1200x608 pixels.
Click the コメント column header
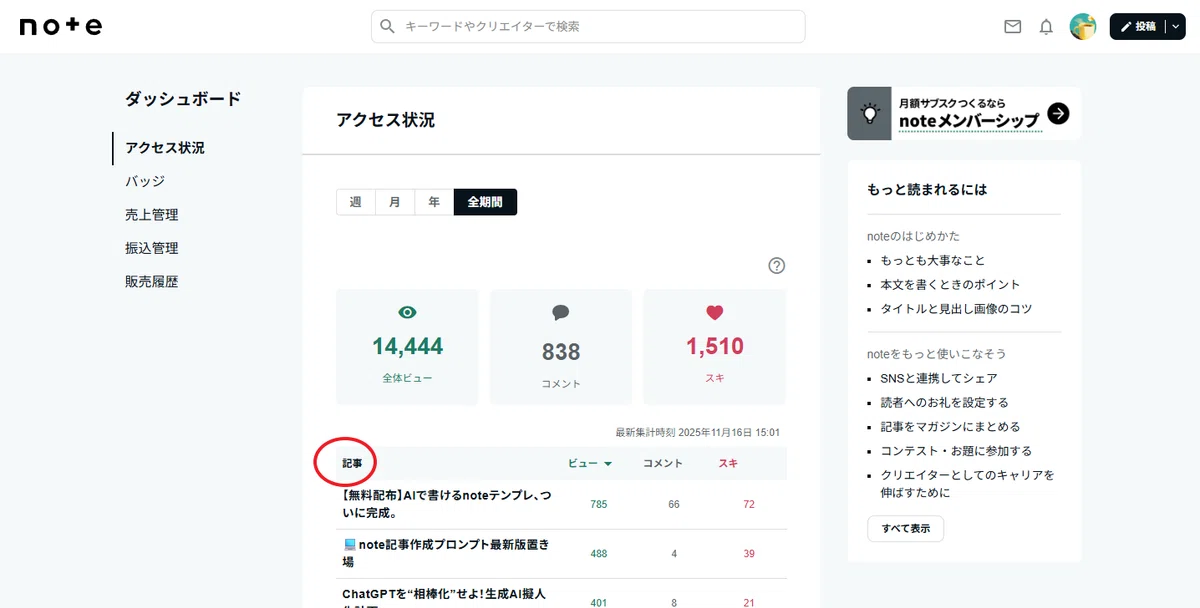(x=663, y=464)
